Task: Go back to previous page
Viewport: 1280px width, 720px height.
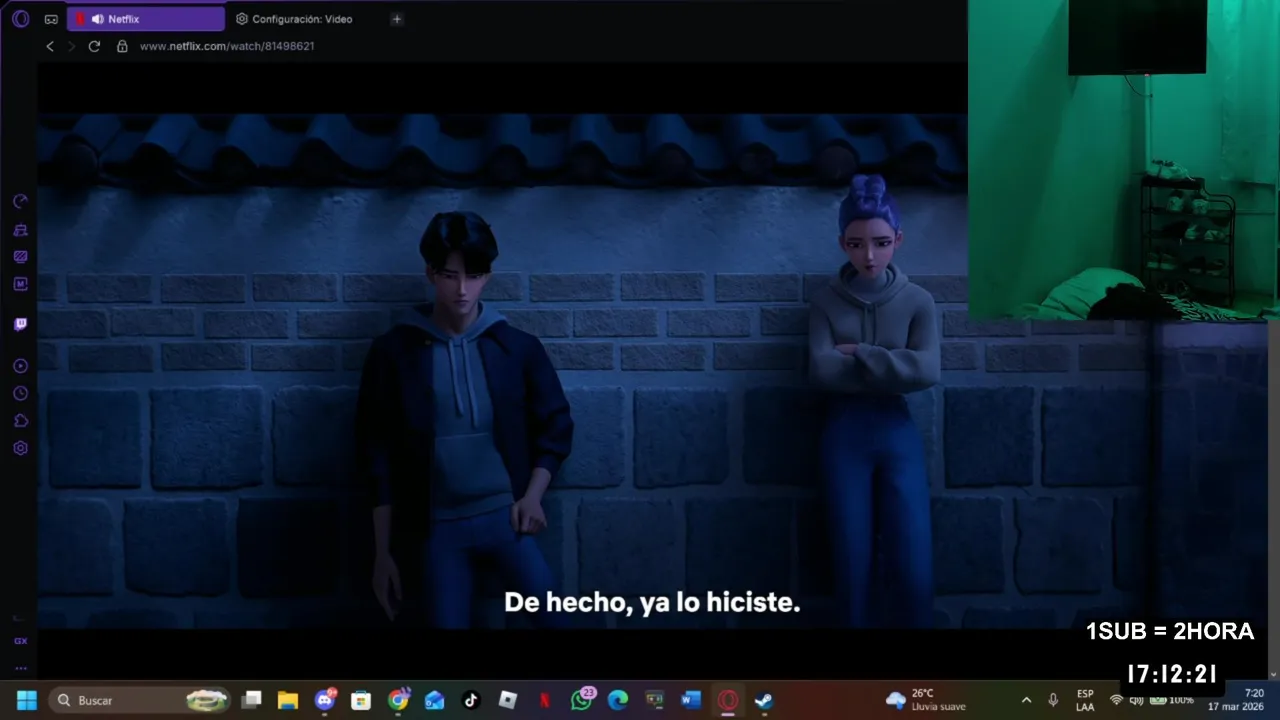Action: tap(50, 46)
